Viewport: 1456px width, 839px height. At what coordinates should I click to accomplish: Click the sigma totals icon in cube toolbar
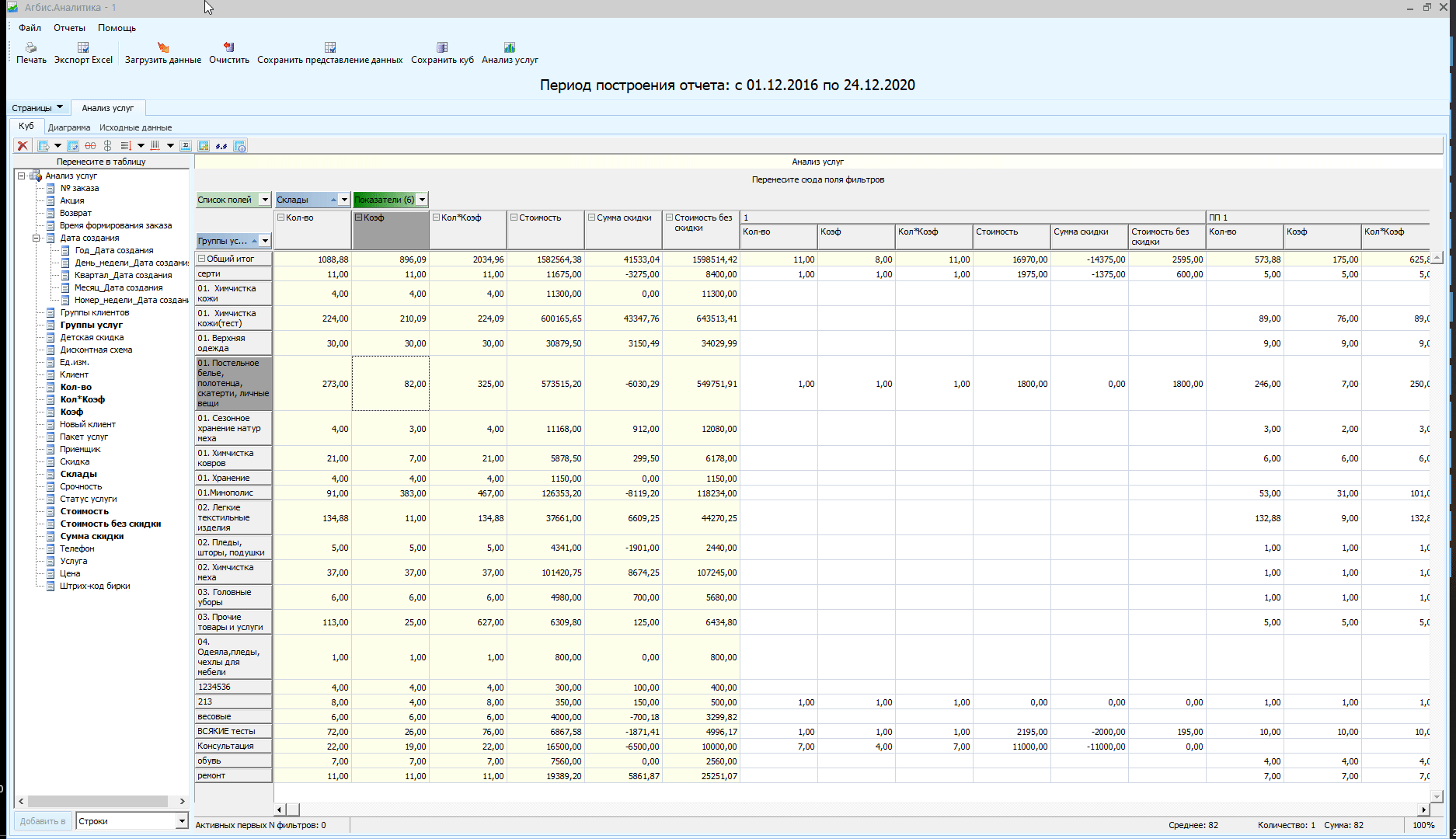pyautogui.click(x=186, y=145)
